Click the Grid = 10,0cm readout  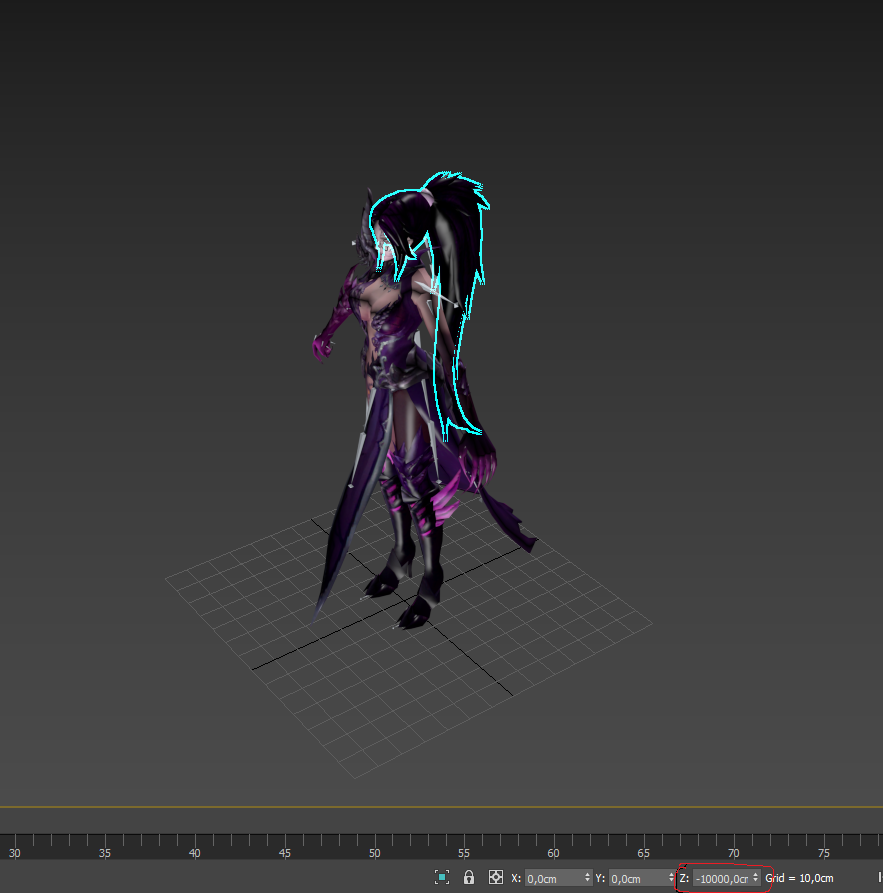(x=799, y=878)
